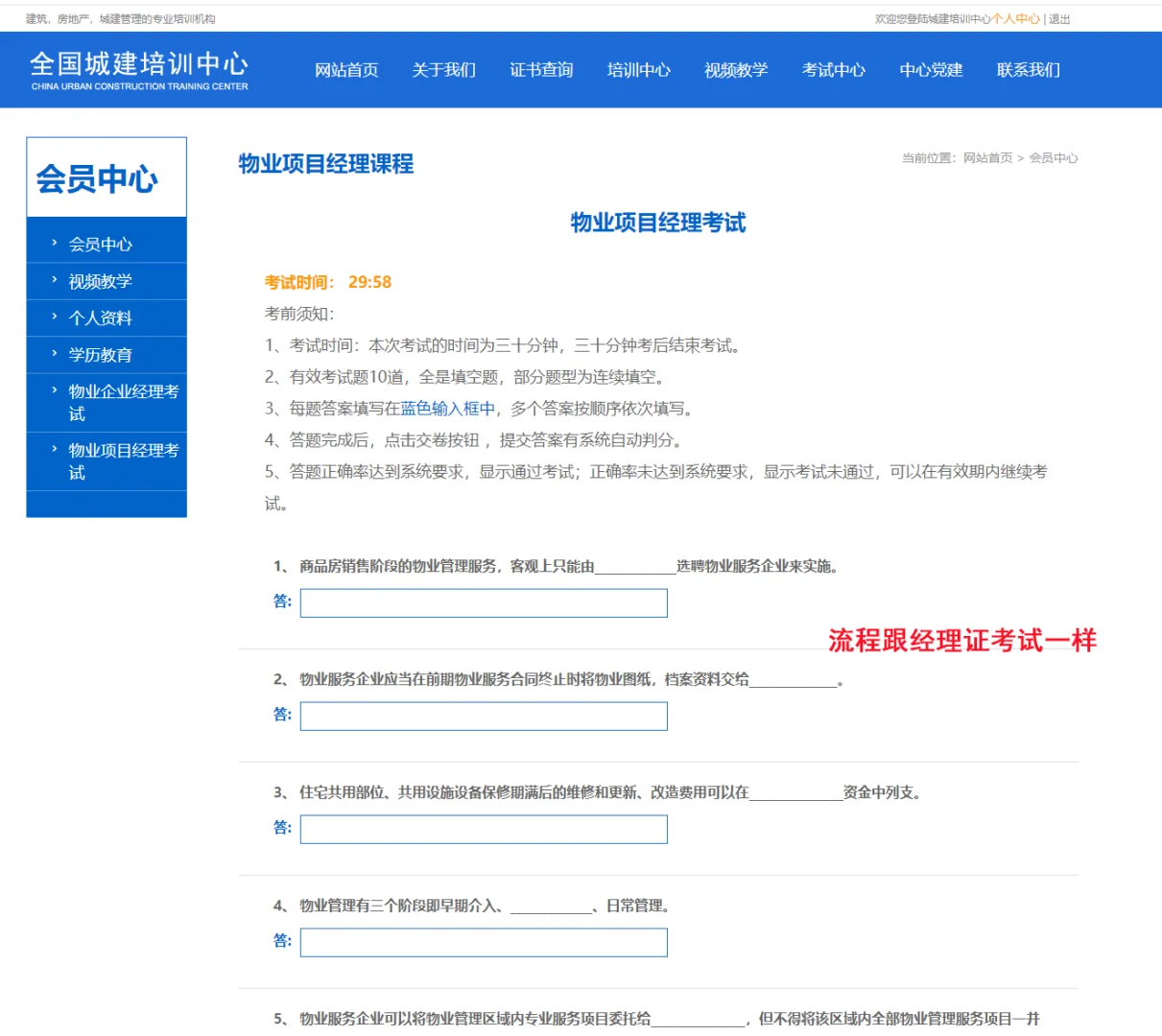
Task: Open the 证书查询 menu item
Action: tap(540, 70)
